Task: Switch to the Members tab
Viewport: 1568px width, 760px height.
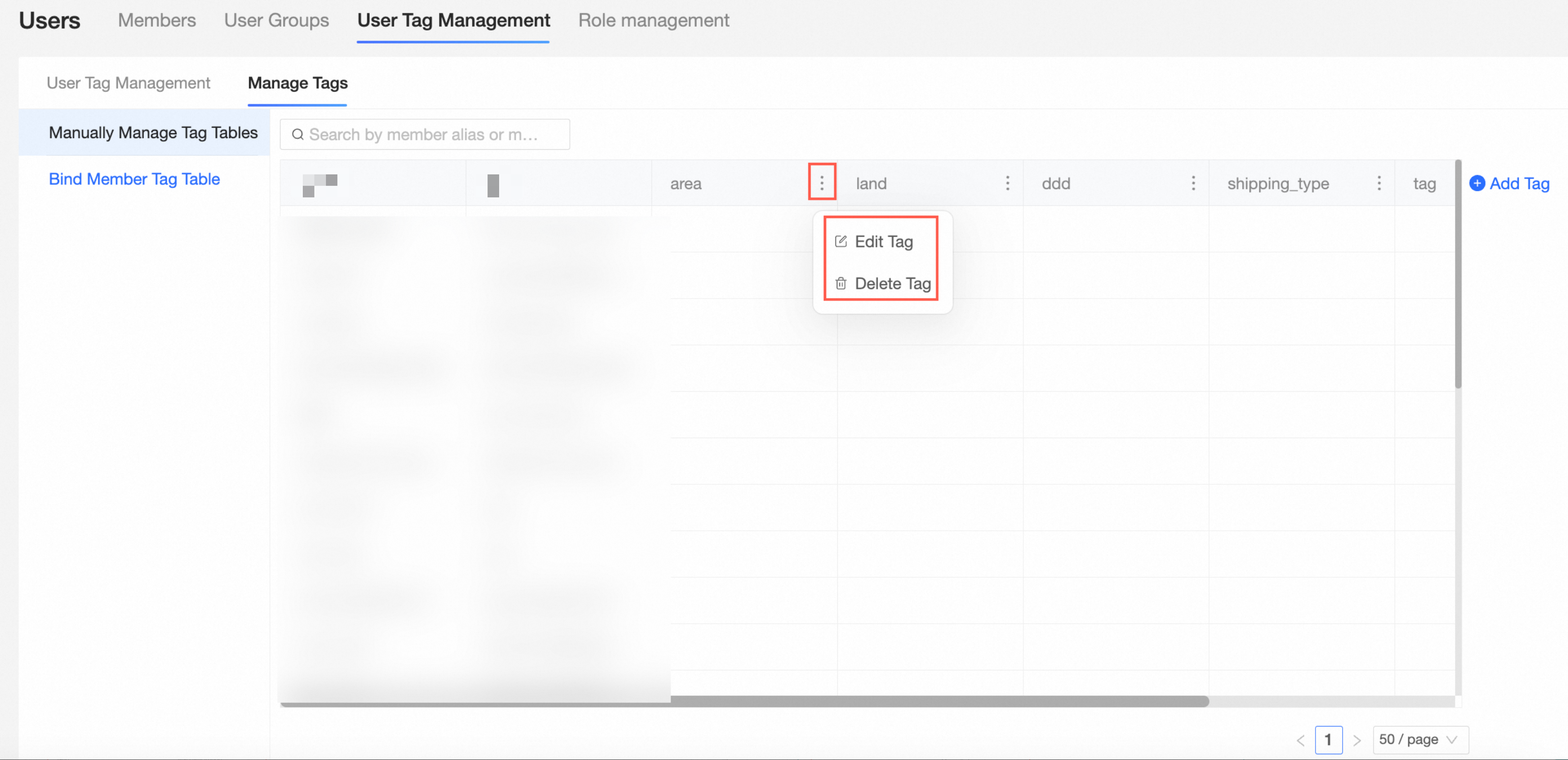Action: pos(157,20)
